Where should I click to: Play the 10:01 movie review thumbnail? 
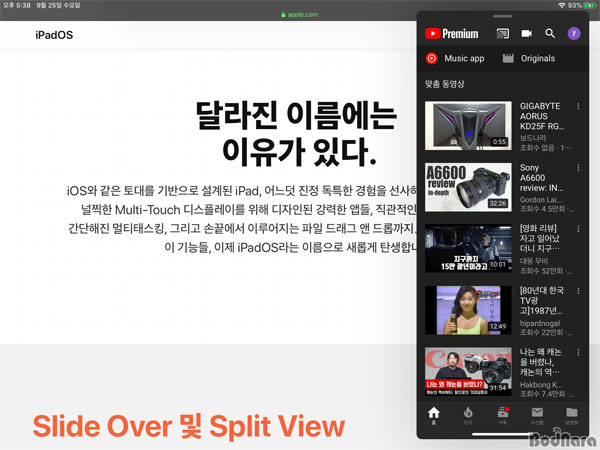[468, 248]
